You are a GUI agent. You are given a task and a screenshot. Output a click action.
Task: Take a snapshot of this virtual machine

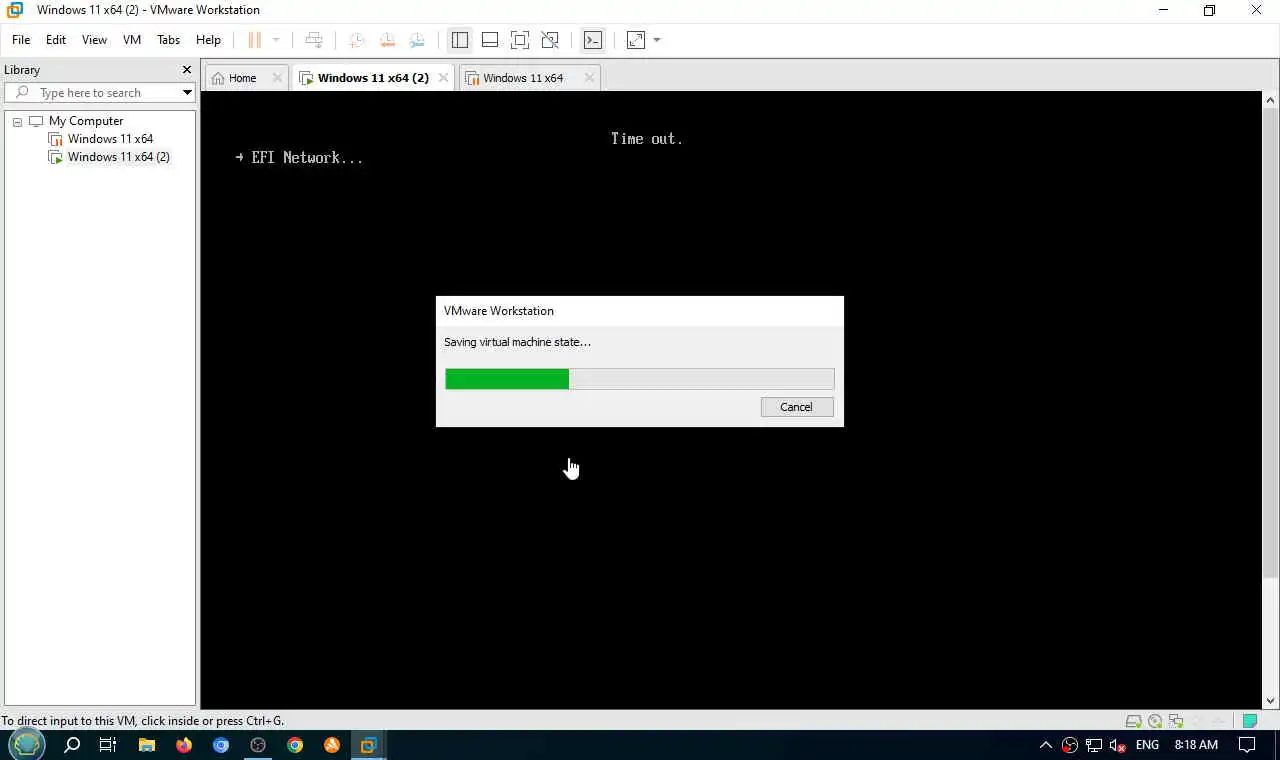(x=357, y=40)
